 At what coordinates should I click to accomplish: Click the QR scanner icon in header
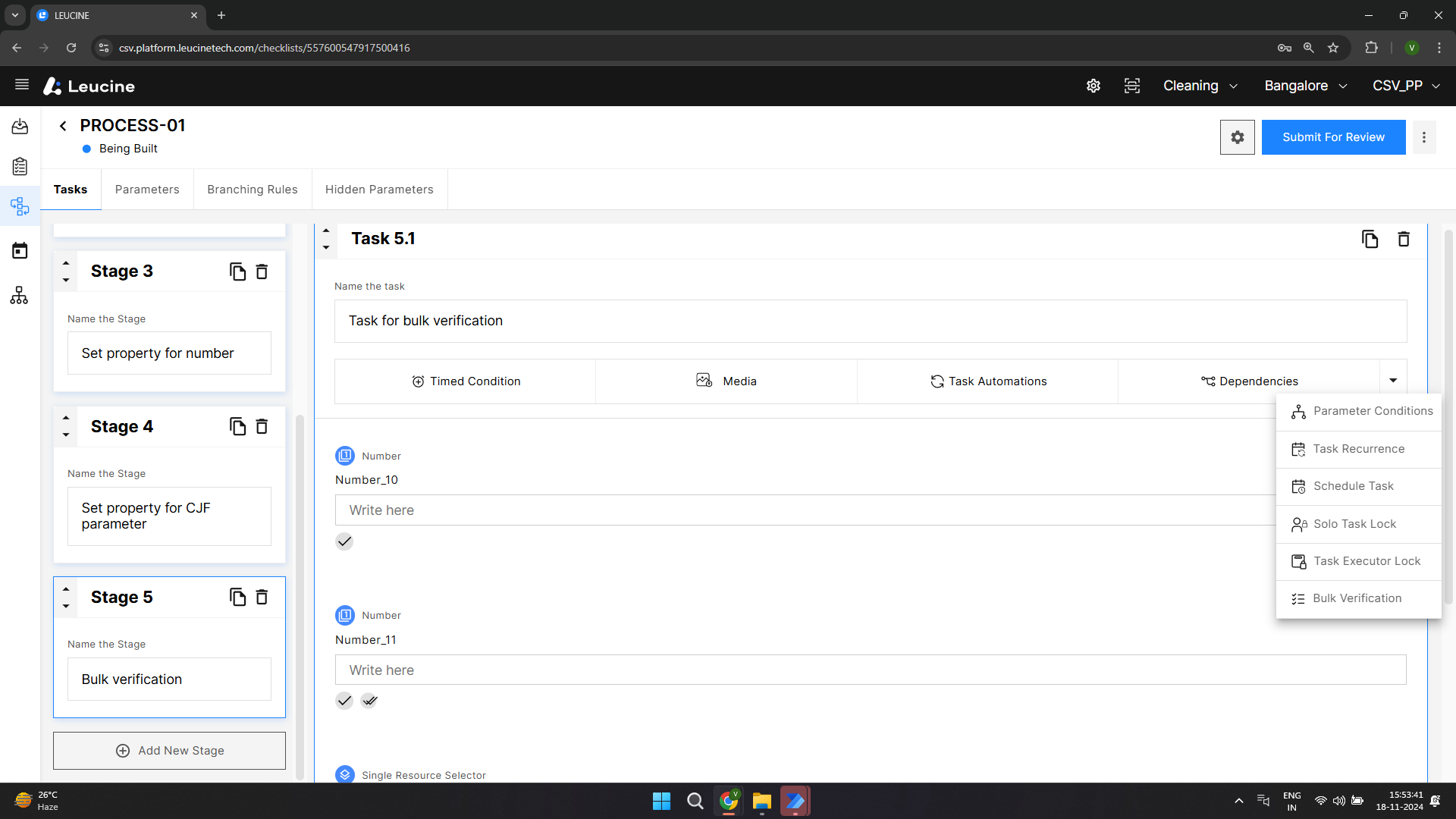point(1131,86)
